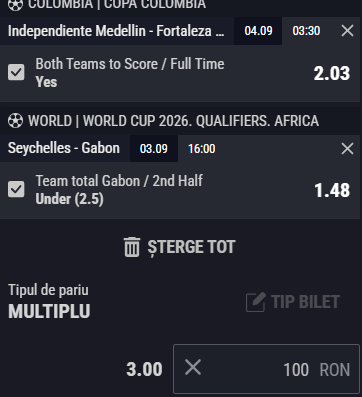Select the Colombia Copa Colombia league header
Screen dimensions: 362x397
coord(117,4)
